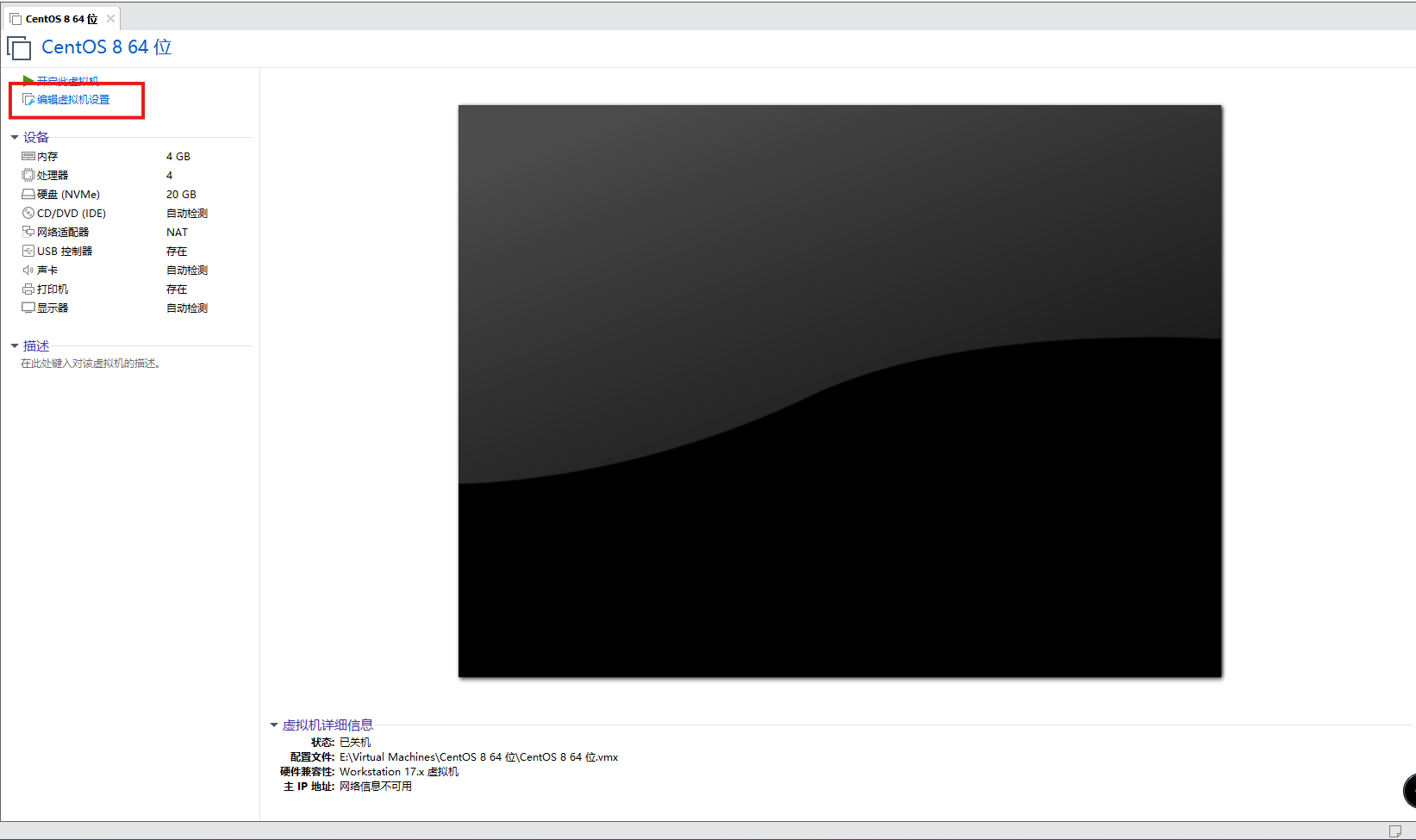Image resolution: width=1416 pixels, height=840 pixels.
Task: Click the USB 控制器 icon
Action: pyautogui.click(x=28, y=252)
